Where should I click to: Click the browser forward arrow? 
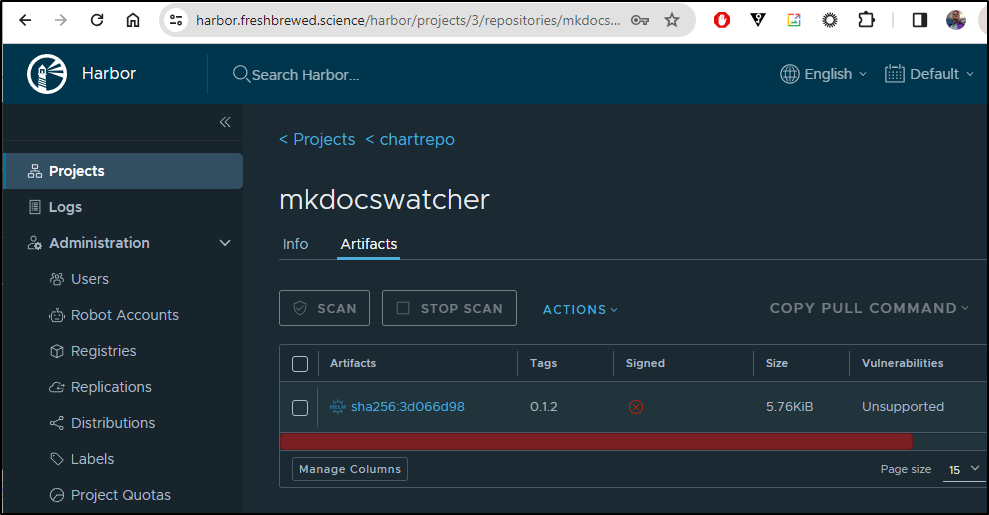point(61,20)
